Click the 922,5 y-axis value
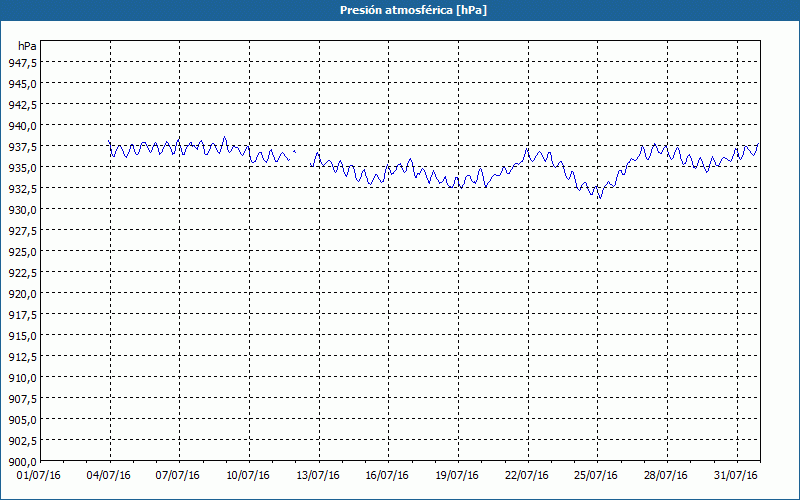The width and height of the screenshot is (800, 500). pos(22,272)
